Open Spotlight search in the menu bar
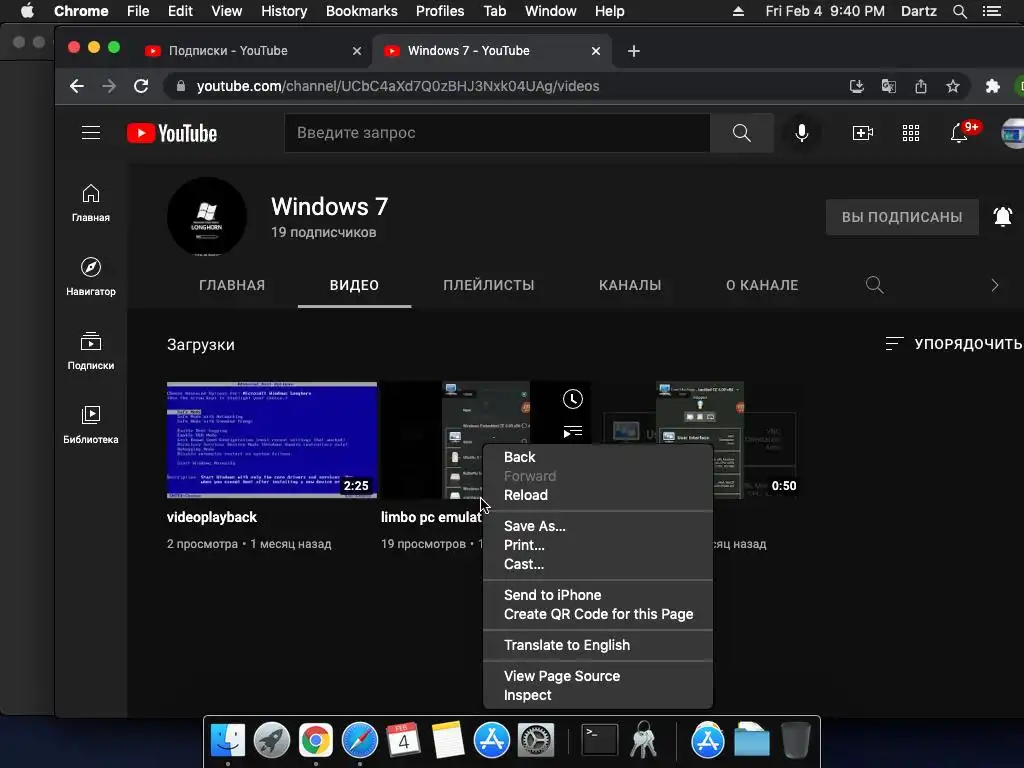The image size is (1024, 768). pos(959,11)
